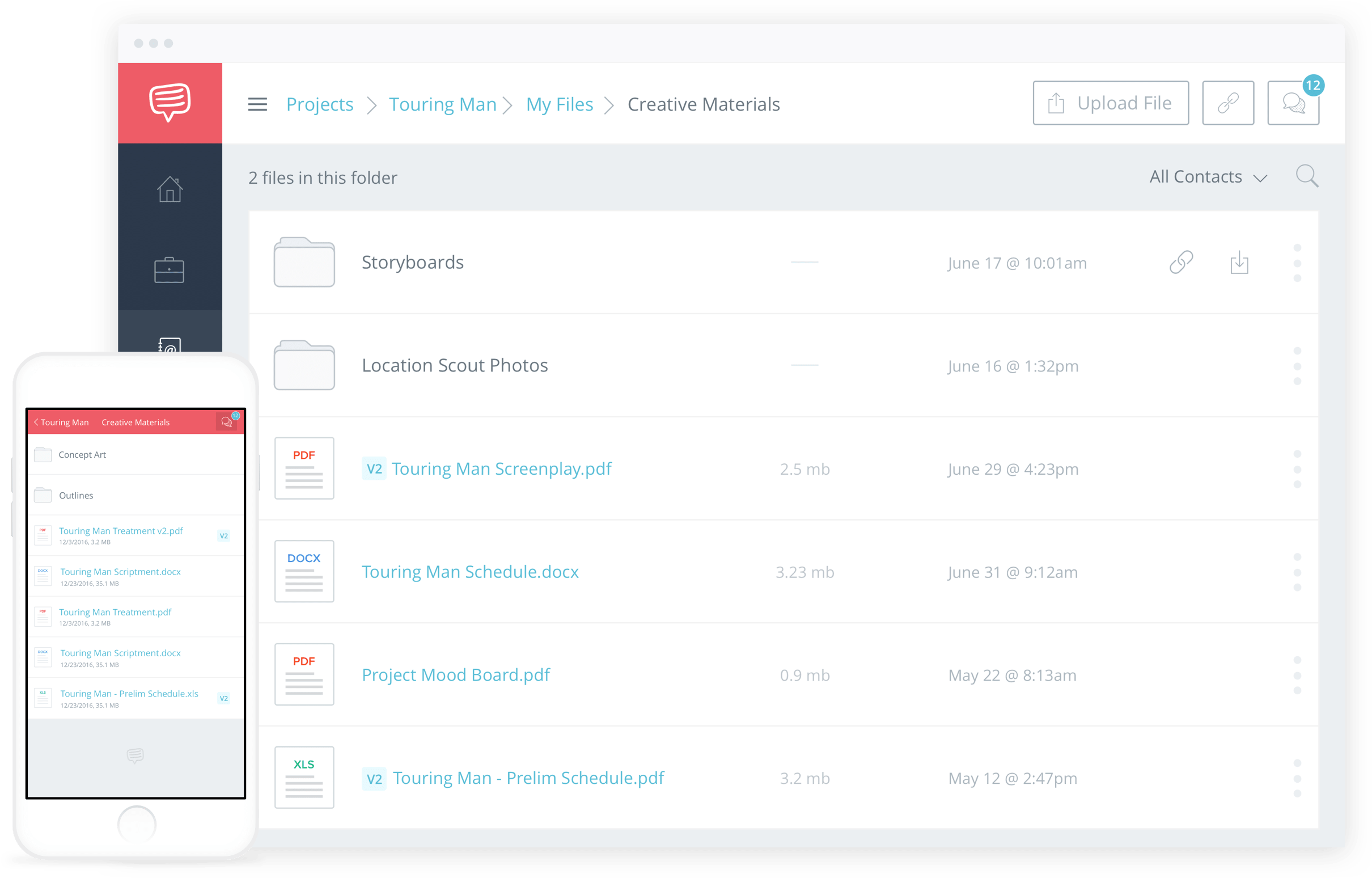The width and height of the screenshot is (1372, 878).
Task: Go to My Files in the breadcrumb trail
Action: 560,104
